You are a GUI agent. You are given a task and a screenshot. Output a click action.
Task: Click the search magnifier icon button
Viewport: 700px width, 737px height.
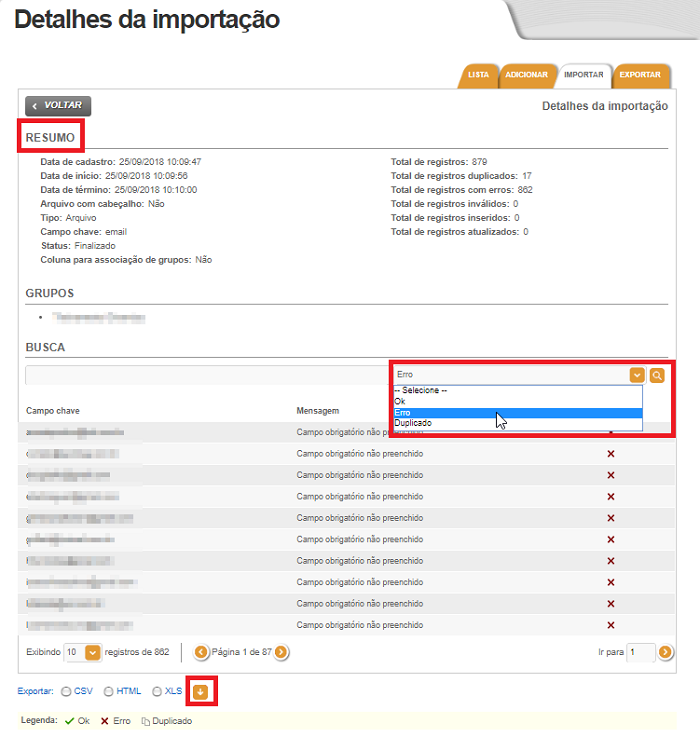pyautogui.click(x=657, y=375)
